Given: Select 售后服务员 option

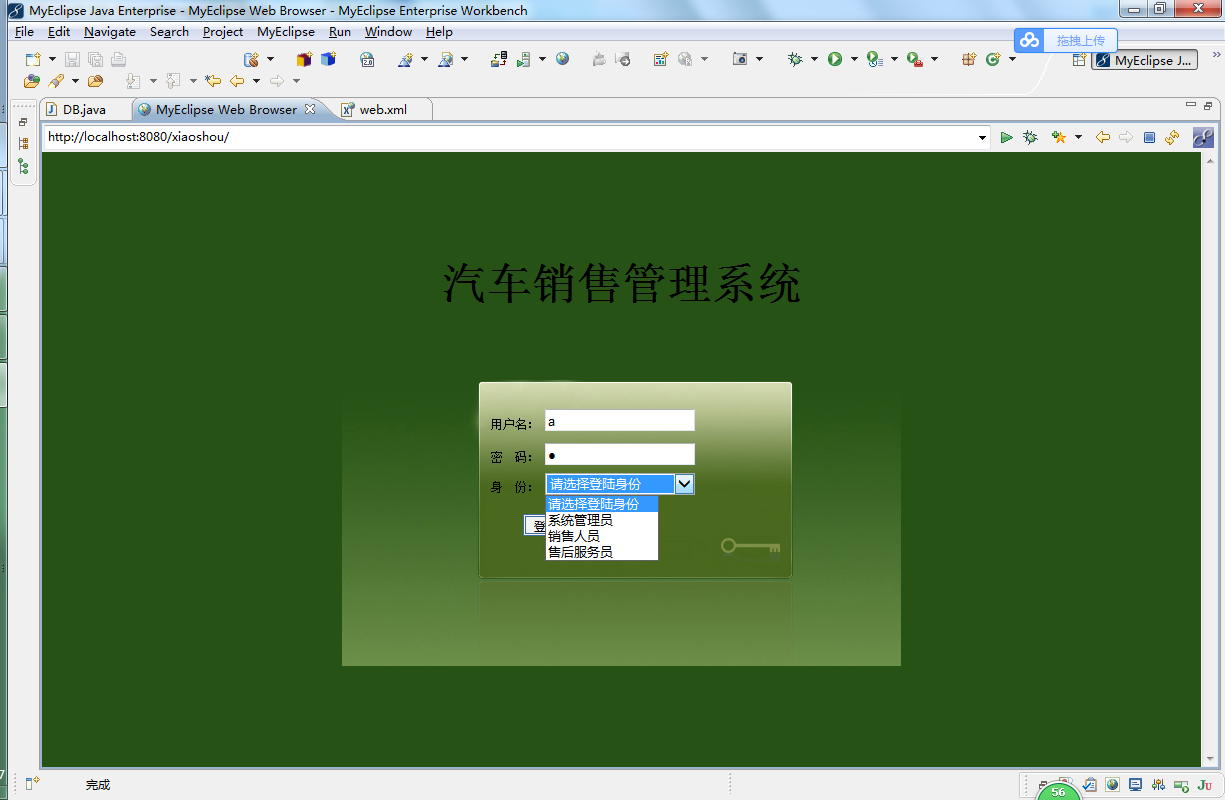Looking at the screenshot, I should 601,552.
